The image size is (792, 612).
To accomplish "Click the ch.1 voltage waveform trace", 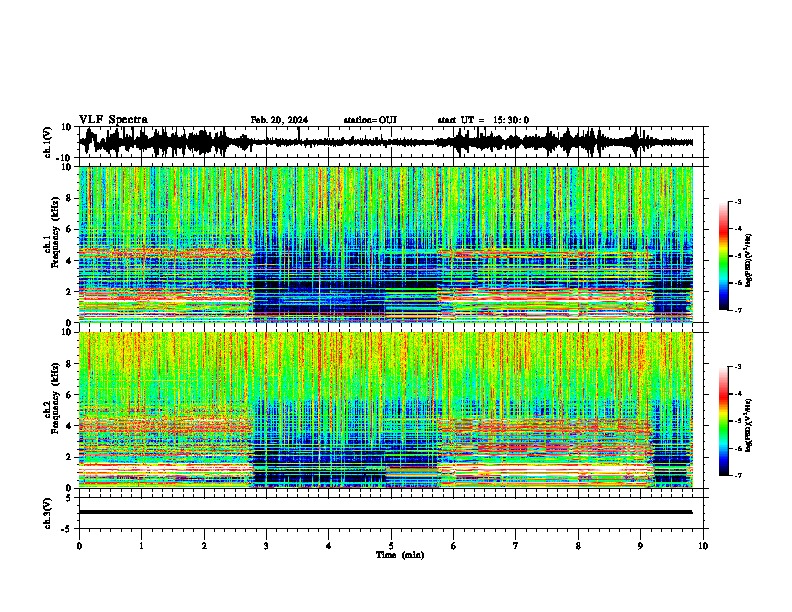I will point(385,142).
